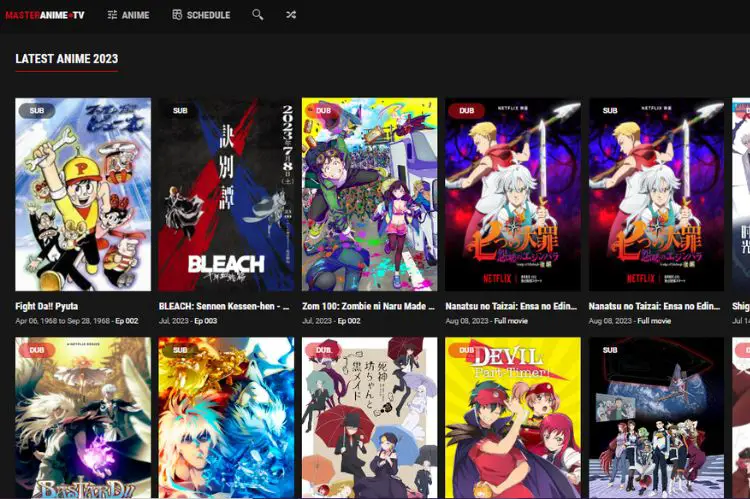Click the DUB badge on the Bastard!! poster
This screenshot has height=499, width=750.
[37, 350]
